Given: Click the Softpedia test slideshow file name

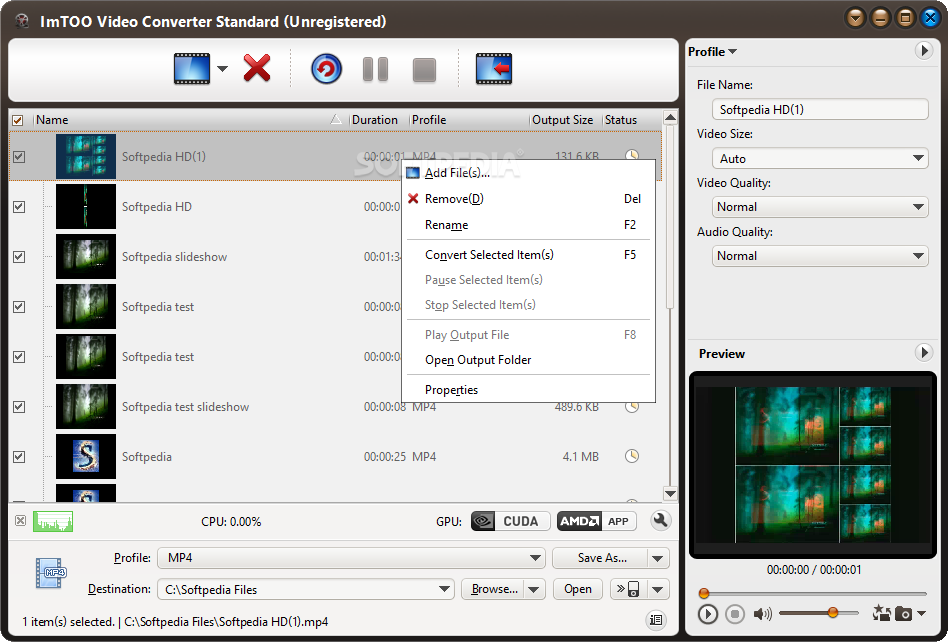Looking at the screenshot, I should (x=186, y=407).
